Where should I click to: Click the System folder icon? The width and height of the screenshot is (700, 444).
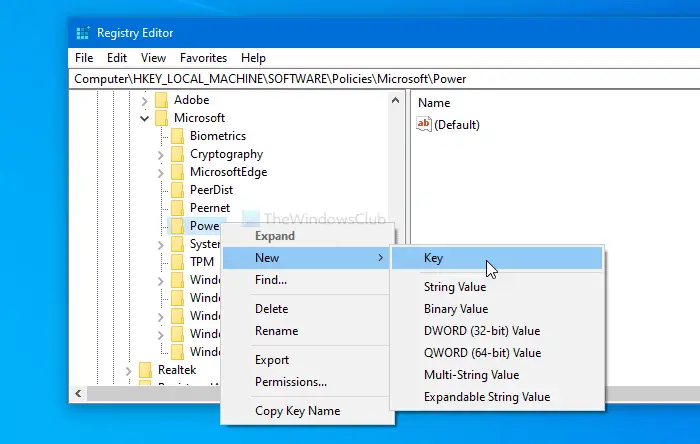(177, 244)
